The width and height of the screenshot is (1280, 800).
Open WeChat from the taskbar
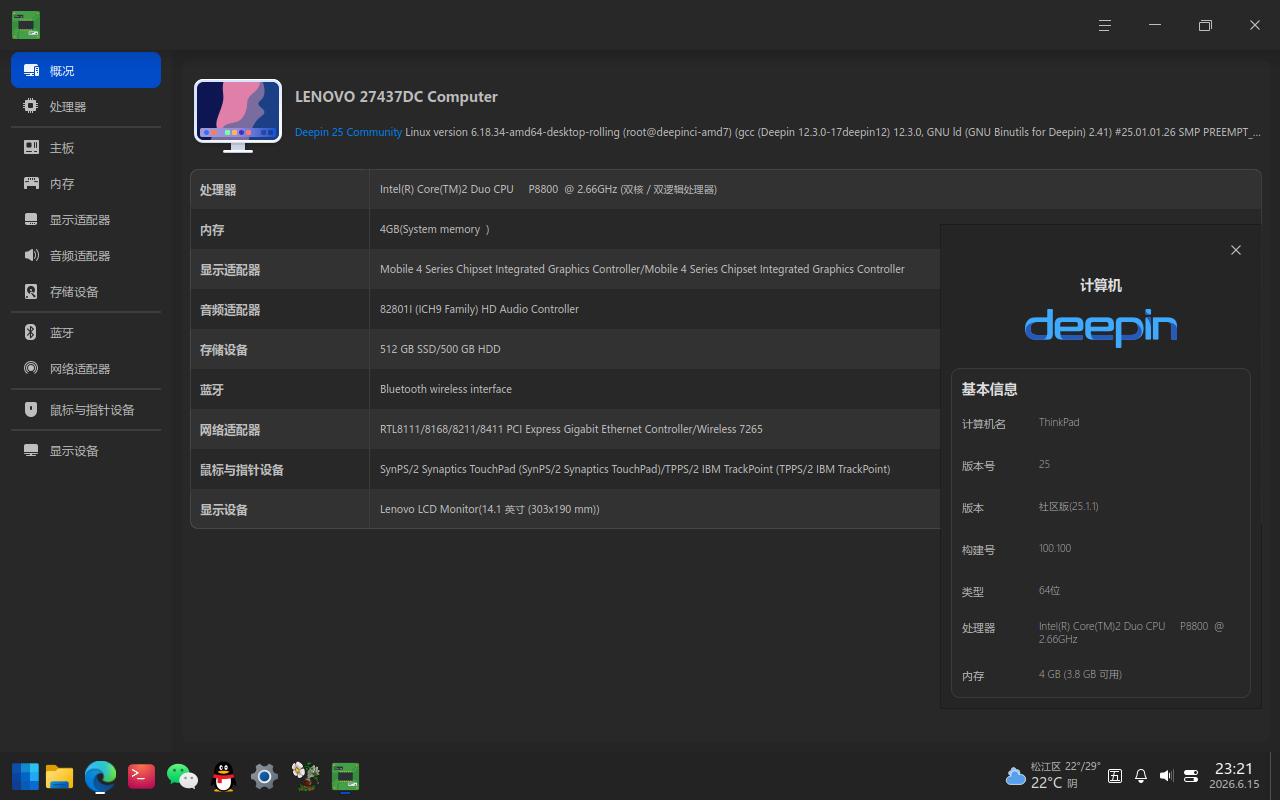182,776
